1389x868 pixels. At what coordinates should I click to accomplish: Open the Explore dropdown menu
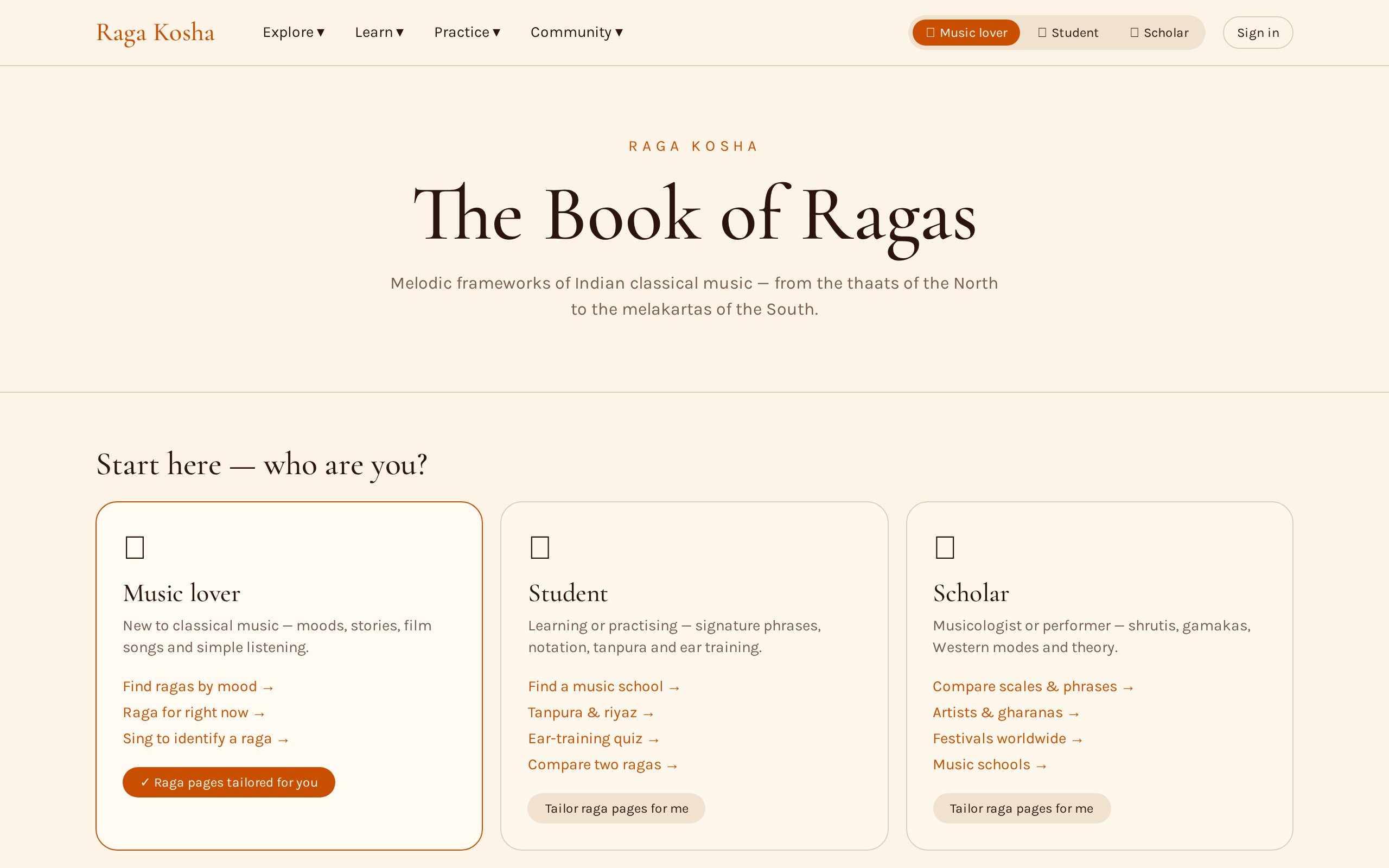[x=294, y=32]
